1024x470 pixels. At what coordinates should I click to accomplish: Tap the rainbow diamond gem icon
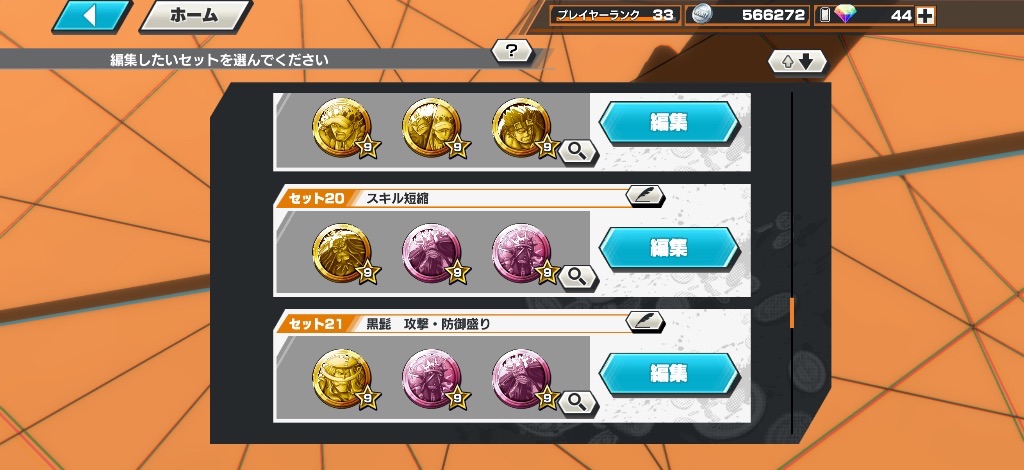(844, 15)
